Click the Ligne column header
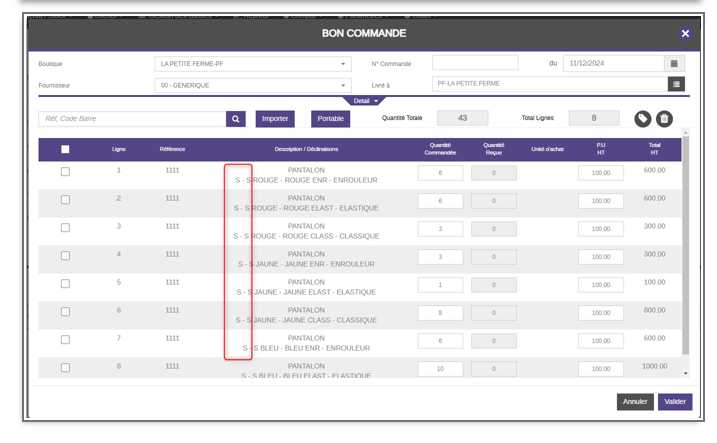 click(119, 149)
